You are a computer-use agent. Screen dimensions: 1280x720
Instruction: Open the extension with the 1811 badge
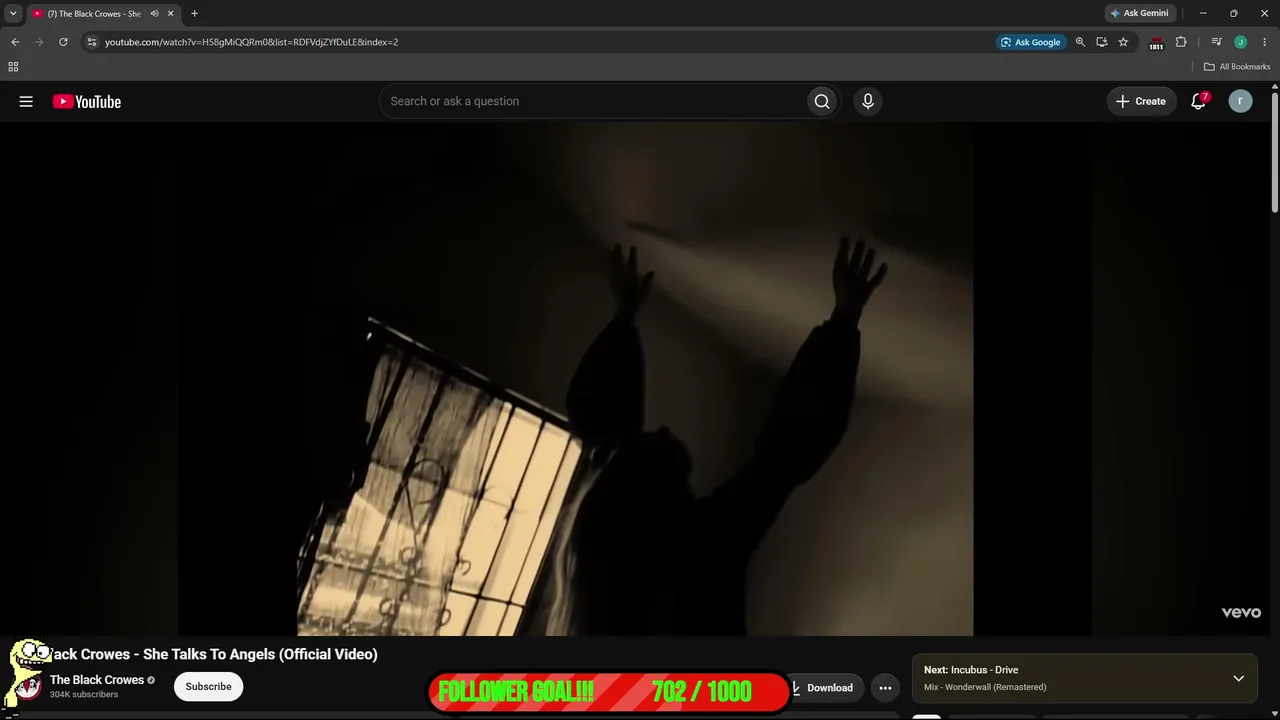click(x=1156, y=43)
